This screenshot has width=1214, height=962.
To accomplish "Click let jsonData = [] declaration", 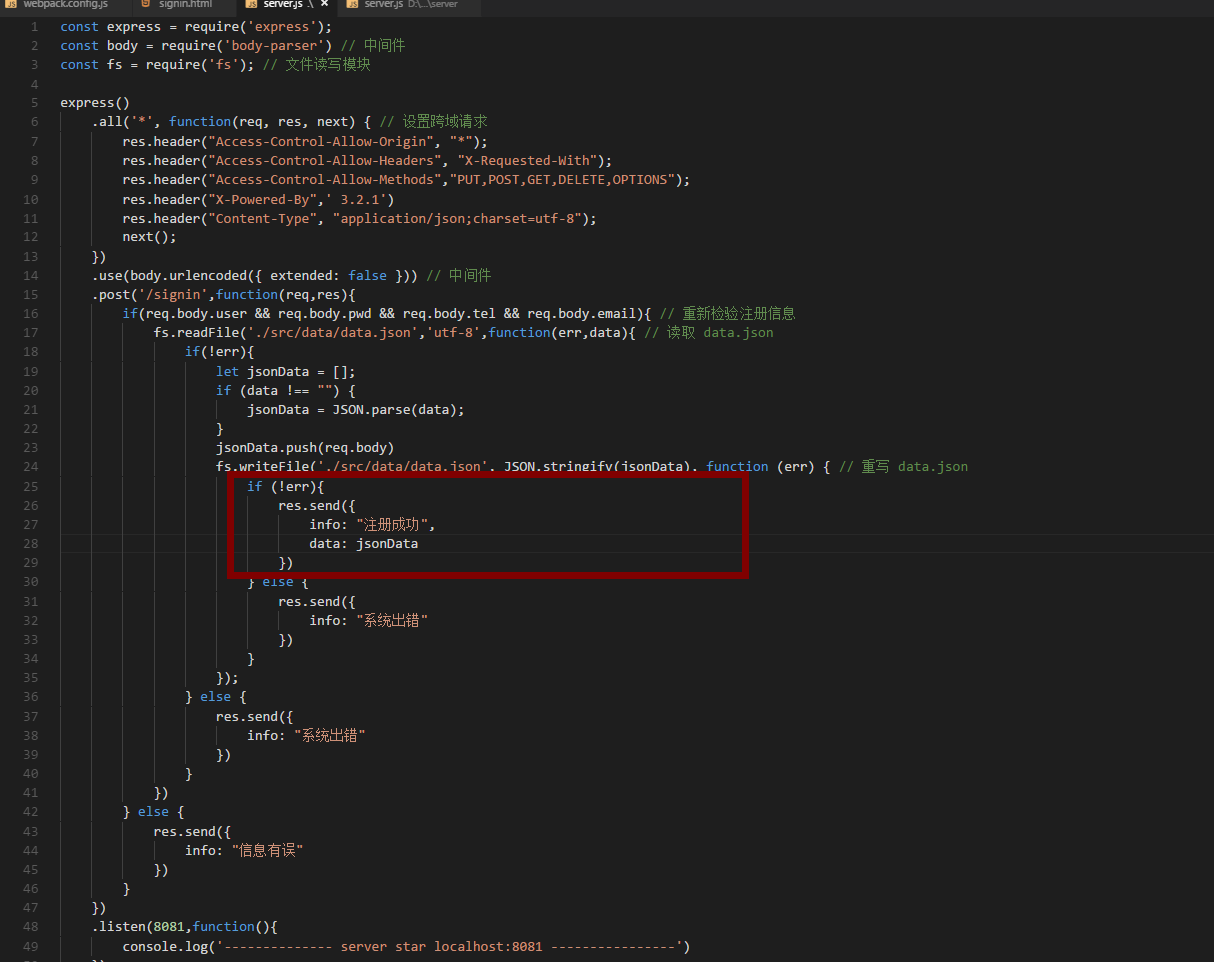I will click(x=286, y=371).
